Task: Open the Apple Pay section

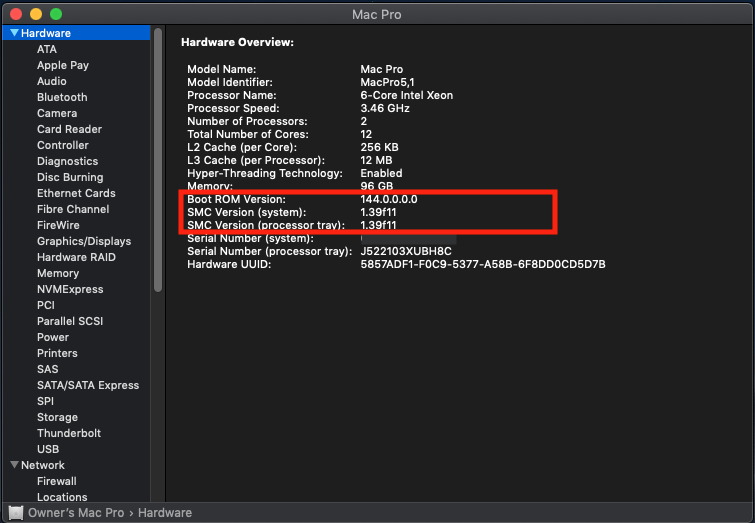Action: click(x=63, y=65)
